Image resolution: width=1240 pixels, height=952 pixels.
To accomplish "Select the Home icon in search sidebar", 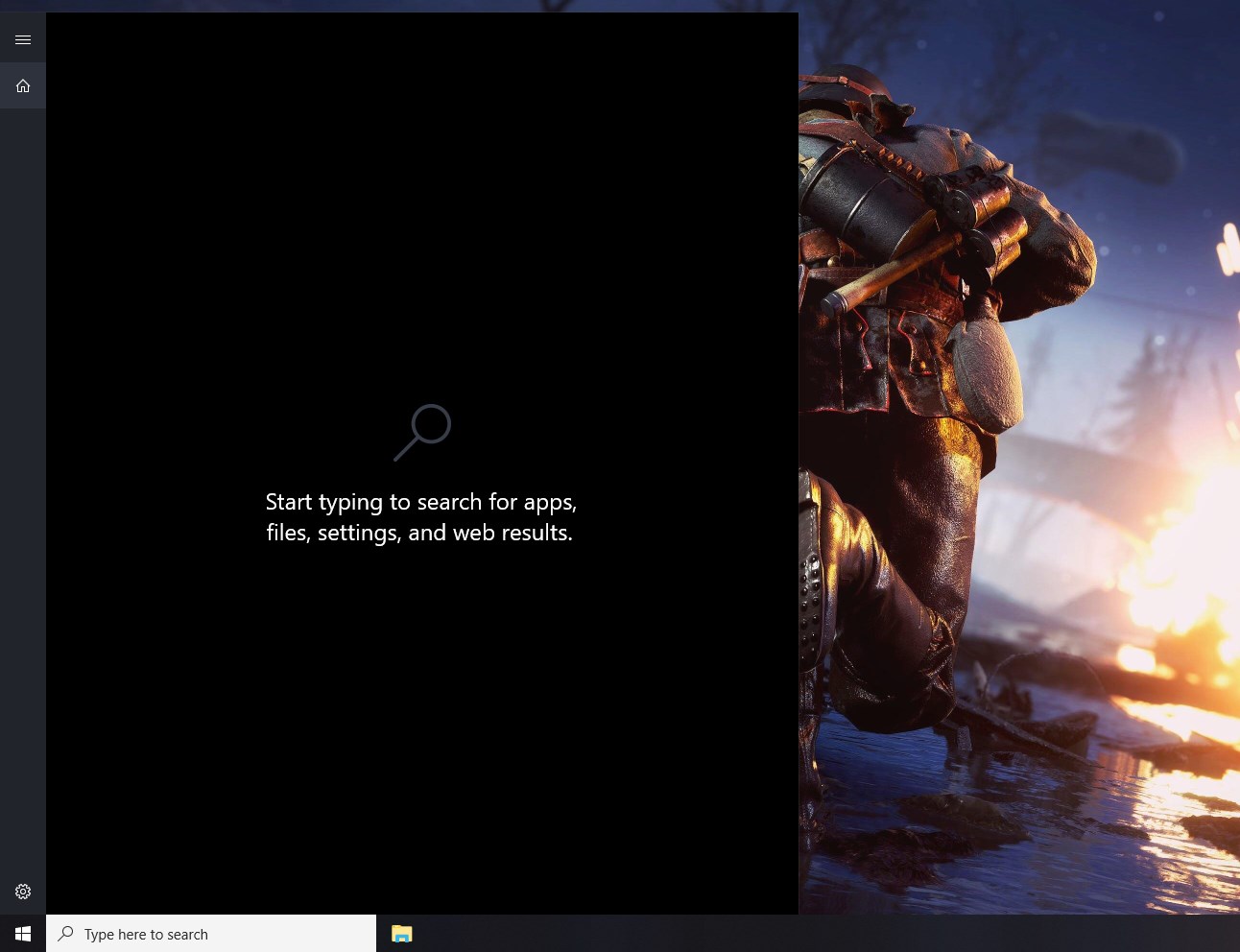I will (x=23, y=85).
